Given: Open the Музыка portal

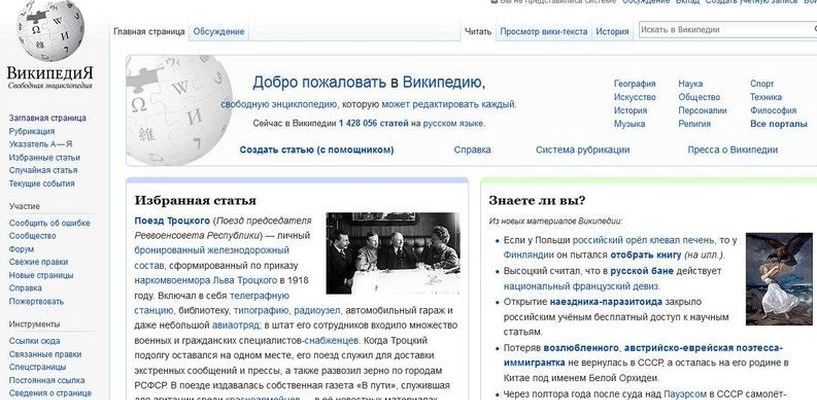Looking at the screenshot, I should (629, 124).
